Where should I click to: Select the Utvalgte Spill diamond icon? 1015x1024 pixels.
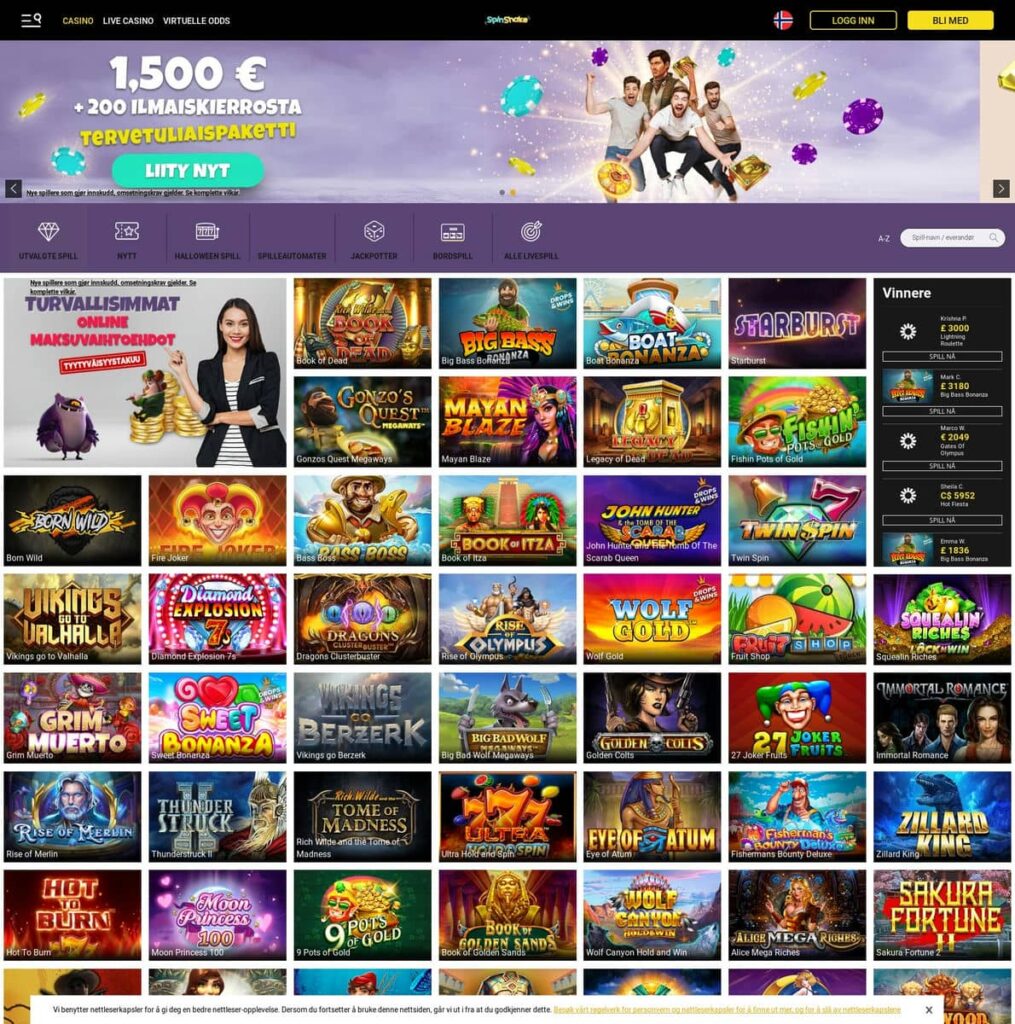(x=48, y=231)
